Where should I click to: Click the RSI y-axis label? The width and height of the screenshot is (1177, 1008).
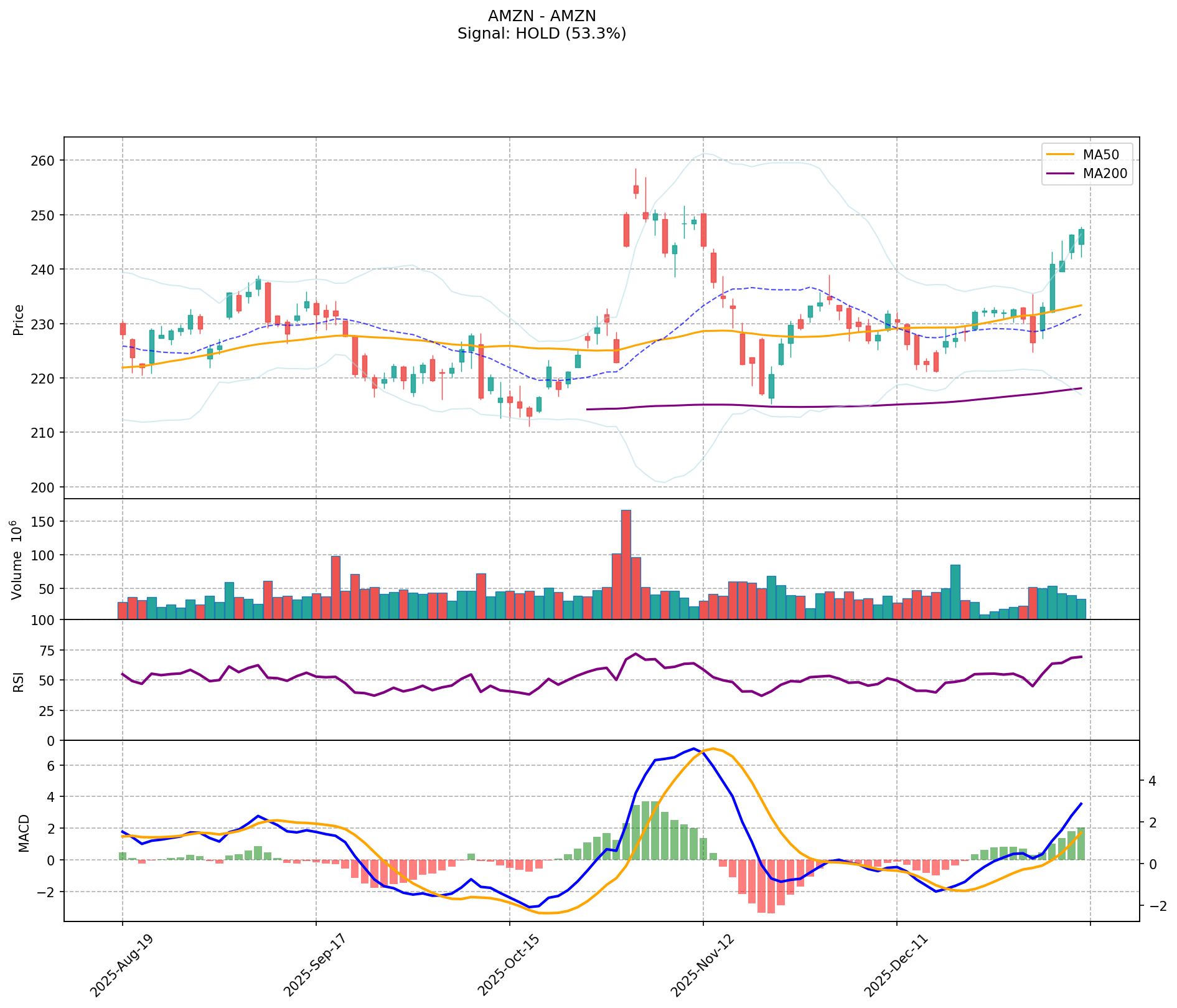coord(19,681)
